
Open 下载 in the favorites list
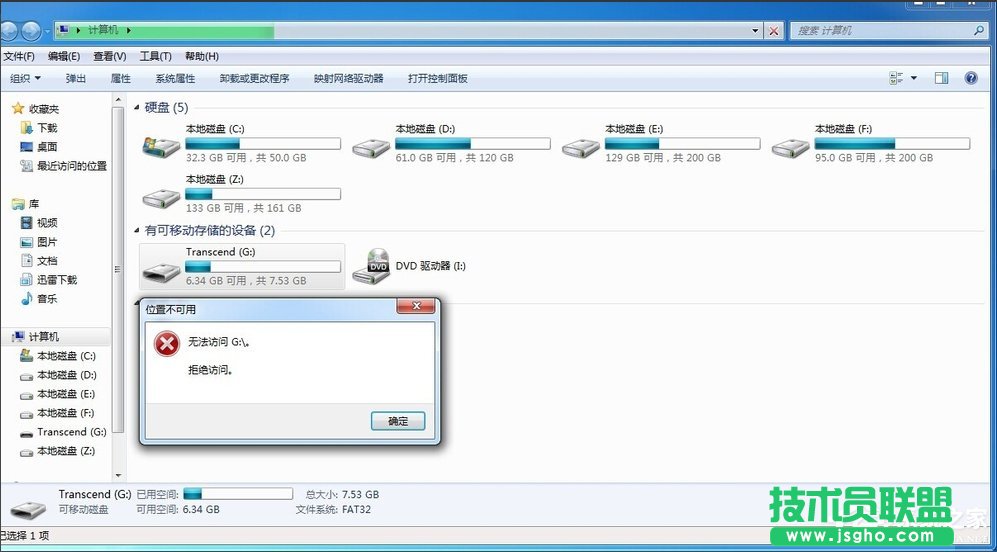click(47, 128)
